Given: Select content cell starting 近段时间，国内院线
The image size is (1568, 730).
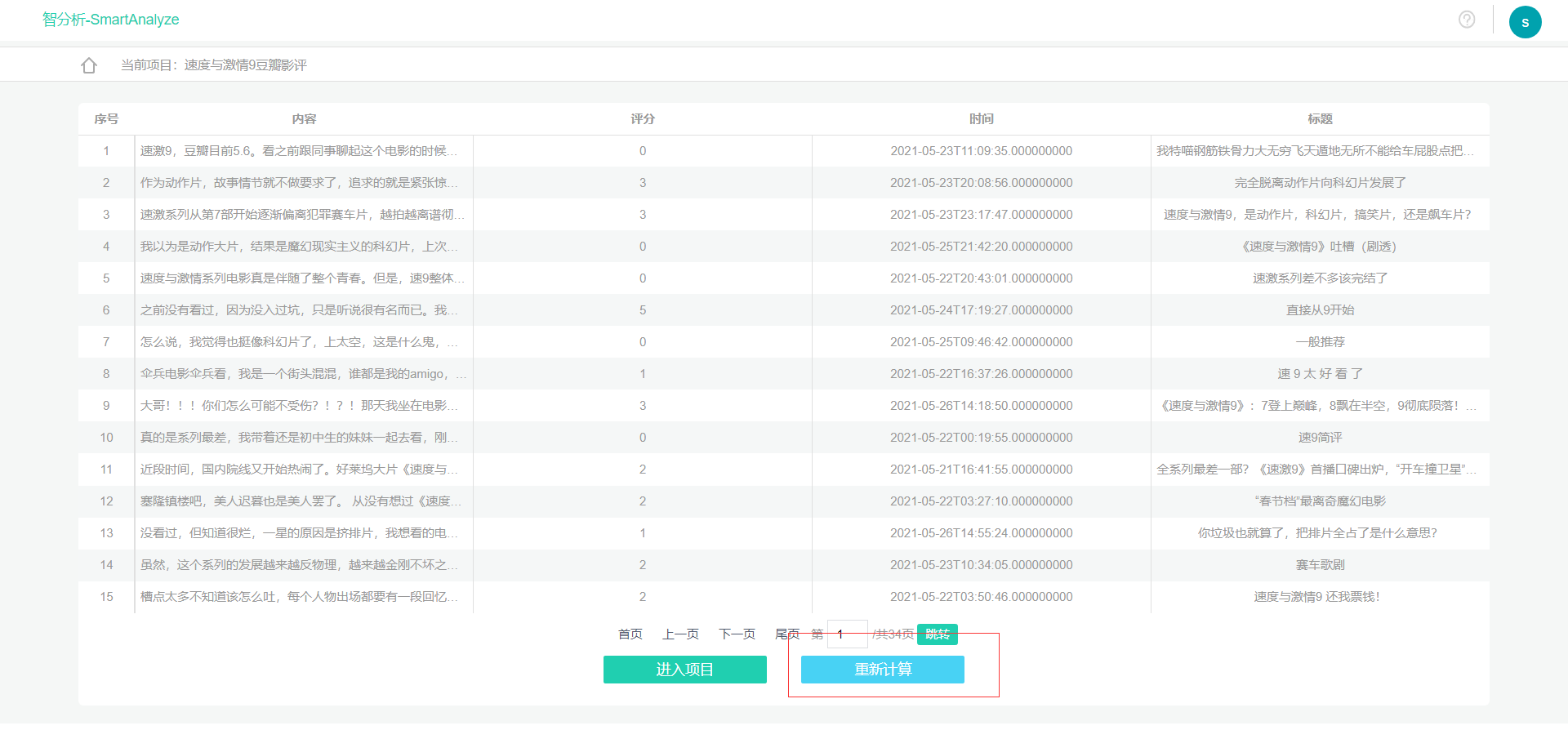Looking at the screenshot, I should 304,470.
